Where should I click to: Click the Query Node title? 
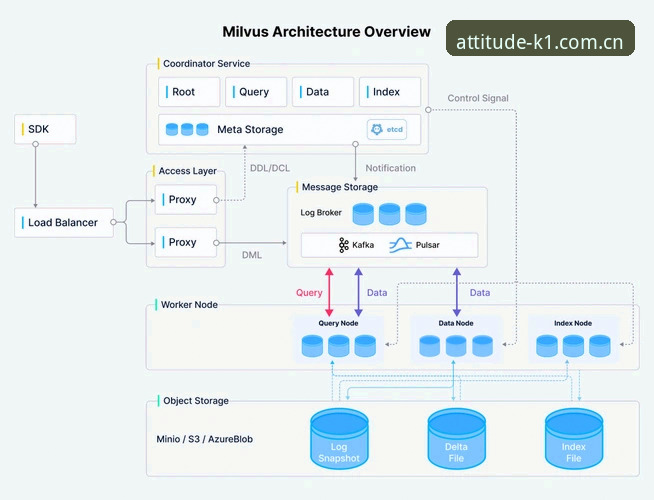(338, 323)
